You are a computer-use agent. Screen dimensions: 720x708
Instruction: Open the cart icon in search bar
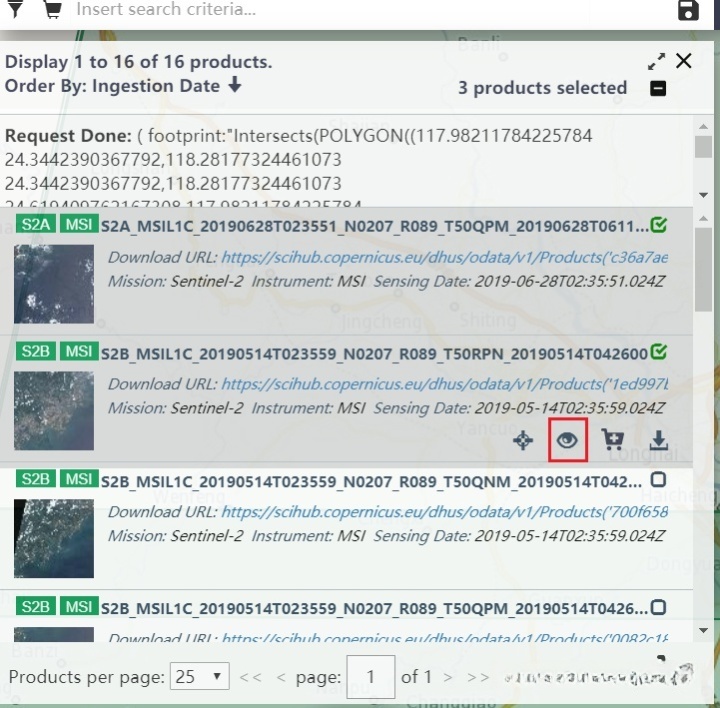53,9
